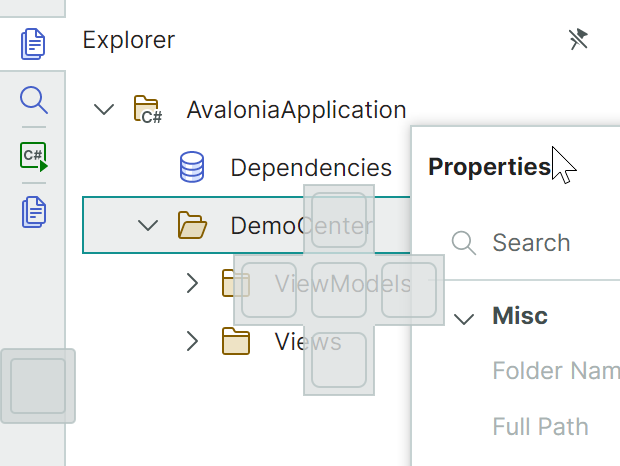
Task: Click the pin icon in Explorer header
Action: (578, 40)
